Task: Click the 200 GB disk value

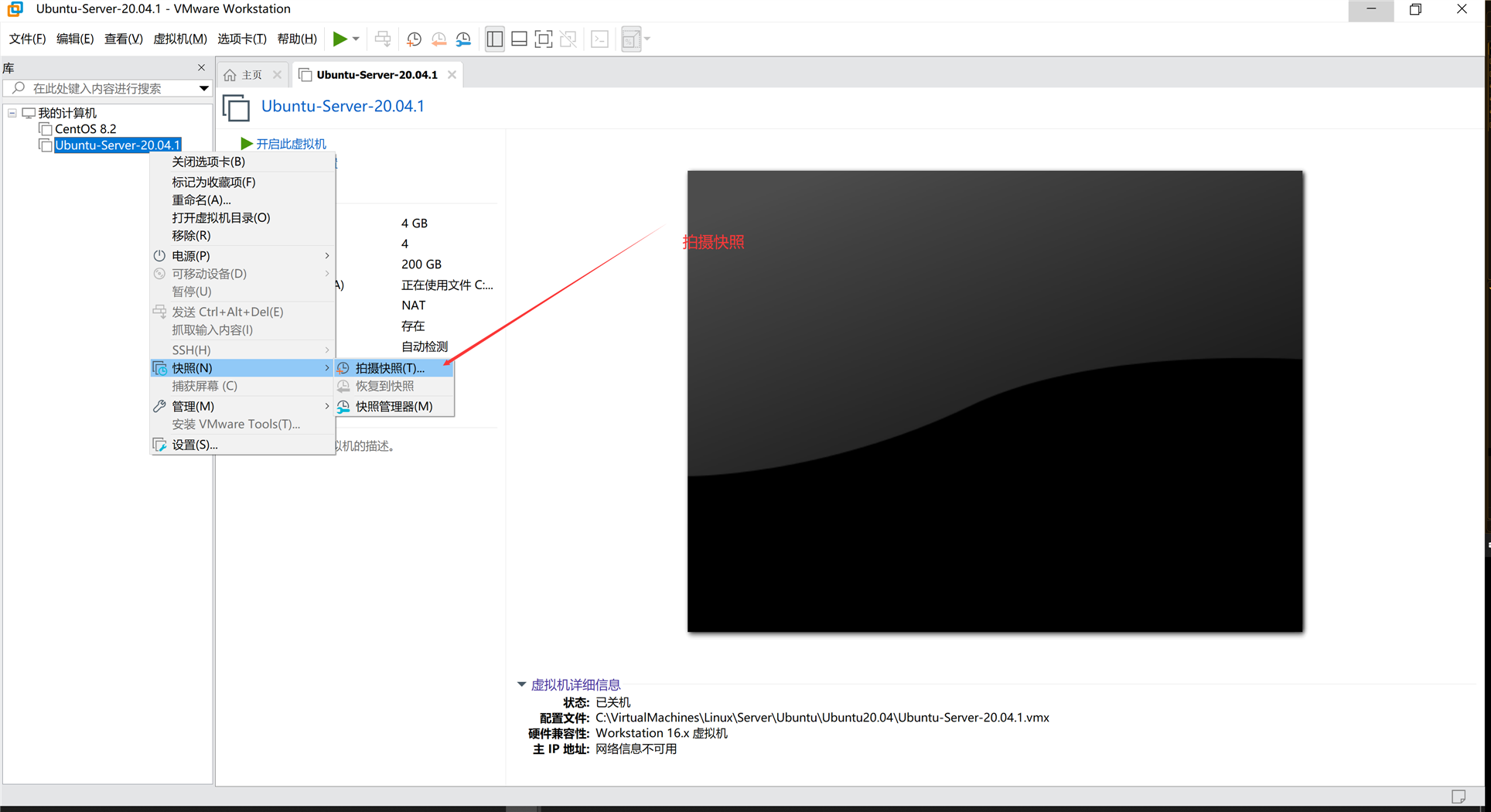Action: pyautogui.click(x=421, y=264)
